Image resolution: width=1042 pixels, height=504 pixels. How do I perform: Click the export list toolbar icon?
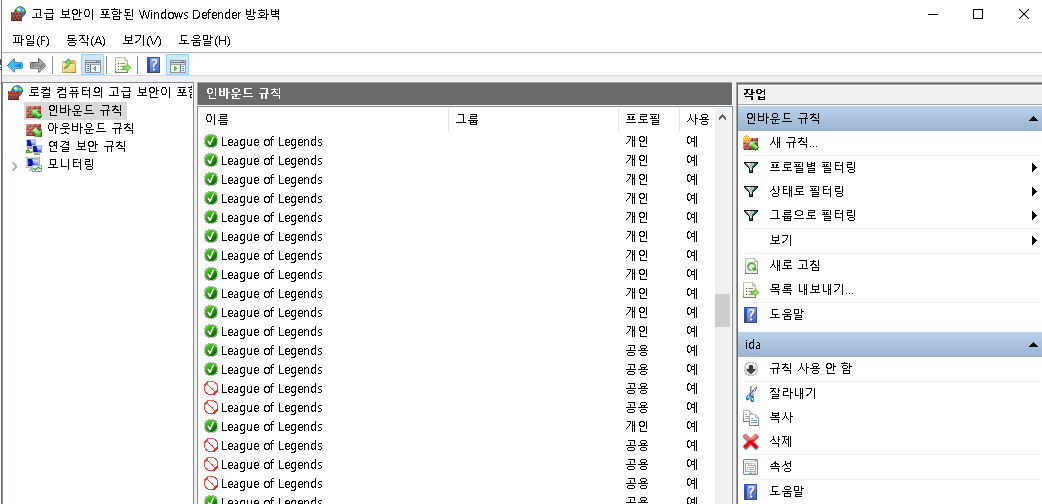pyautogui.click(x=122, y=65)
